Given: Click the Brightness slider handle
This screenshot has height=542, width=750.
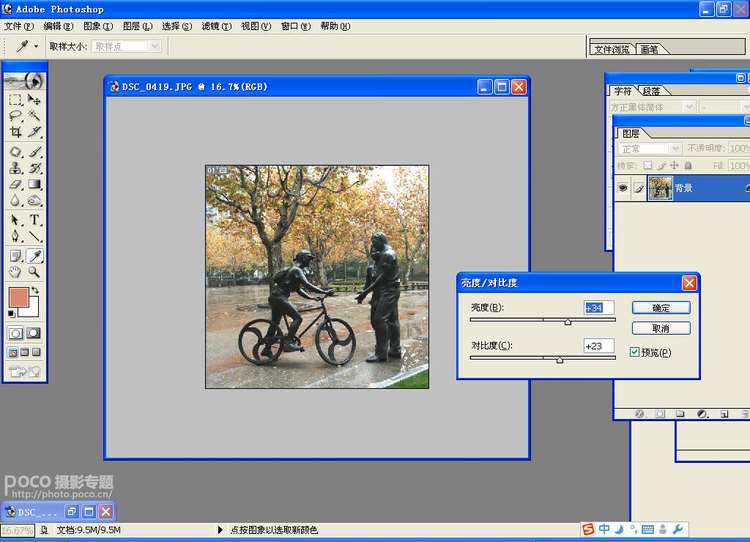Looking at the screenshot, I should coord(568,322).
